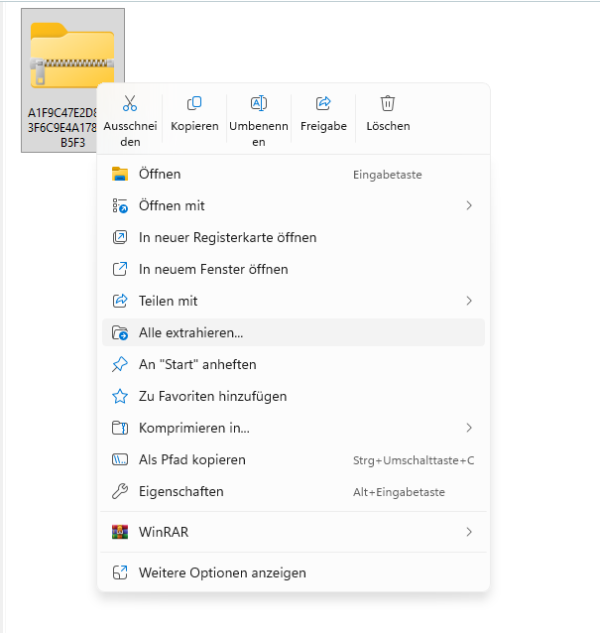
Task: Click the star icon beside Favoriten
Action: pyautogui.click(x=120, y=396)
